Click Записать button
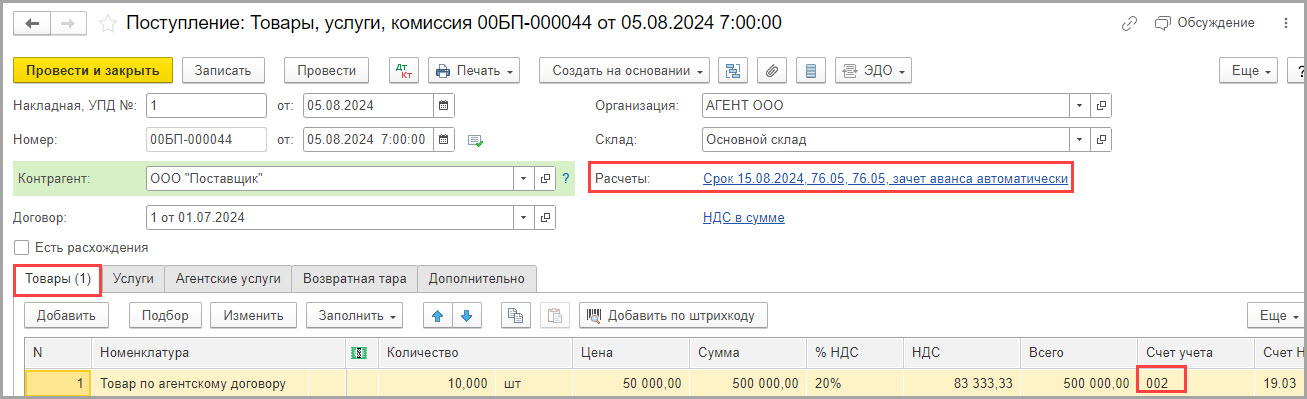The height and width of the screenshot is (399, 1307). click(223, 71)
